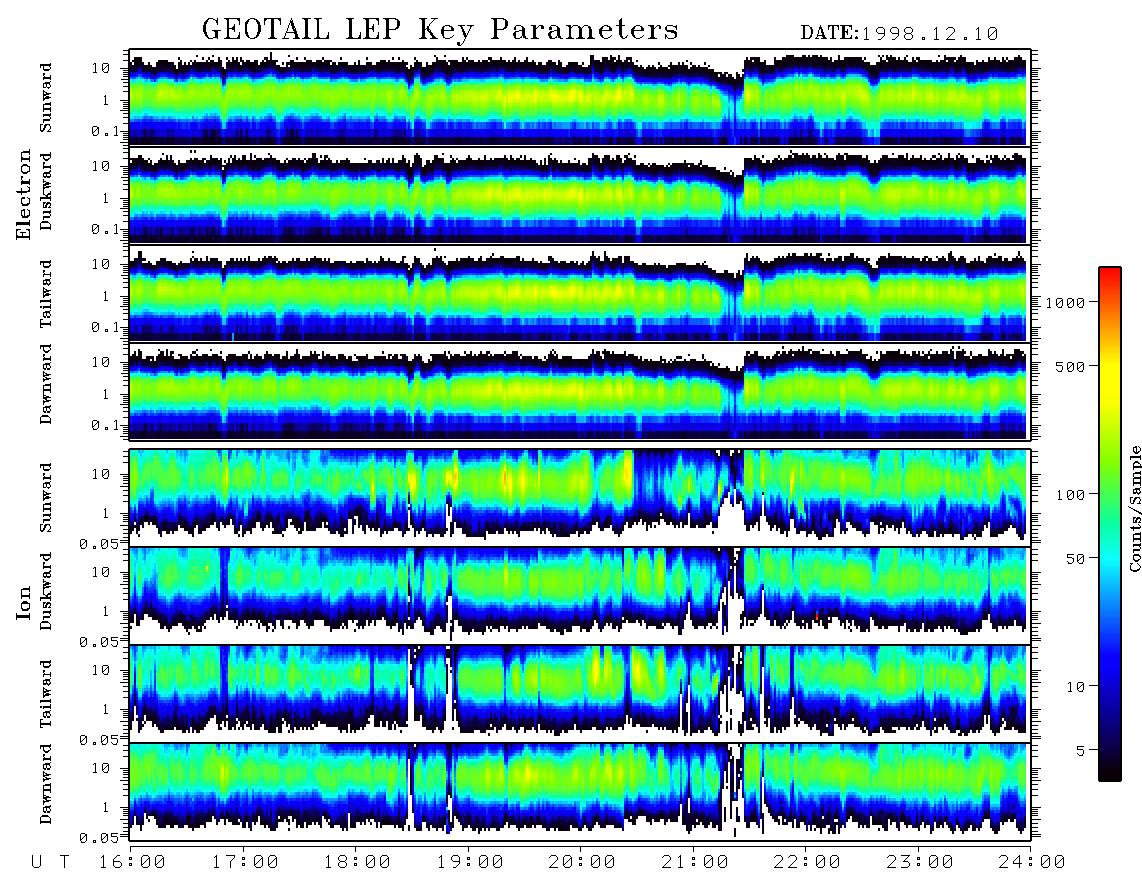Image resolution: width=1142 pixels, height=880 pixels.
Task: Click the vertical Ion group label
Action: [24, 602]
